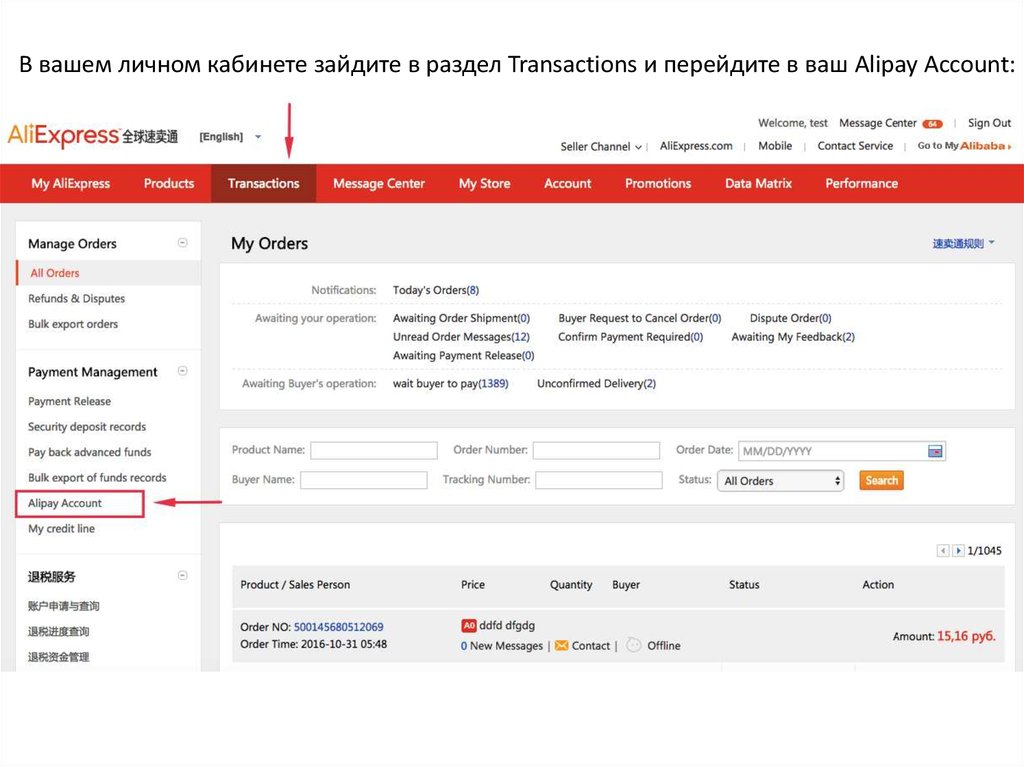Screen dimensions: 1024x767
Task: Click the Product Name input field
Action: click(x=373, y=451)
